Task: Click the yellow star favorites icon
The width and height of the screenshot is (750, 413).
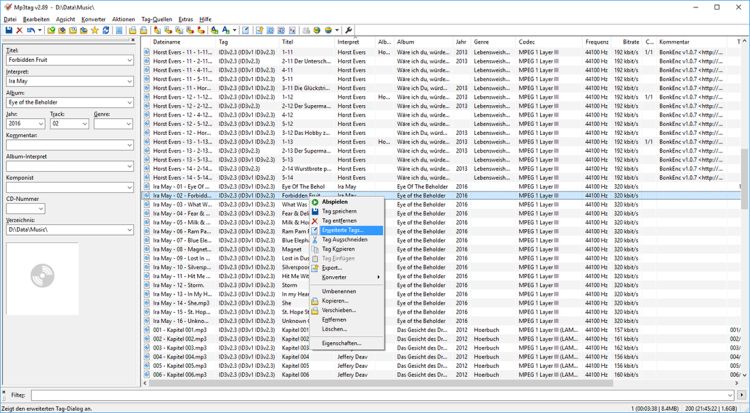Action: pos(94,30)
